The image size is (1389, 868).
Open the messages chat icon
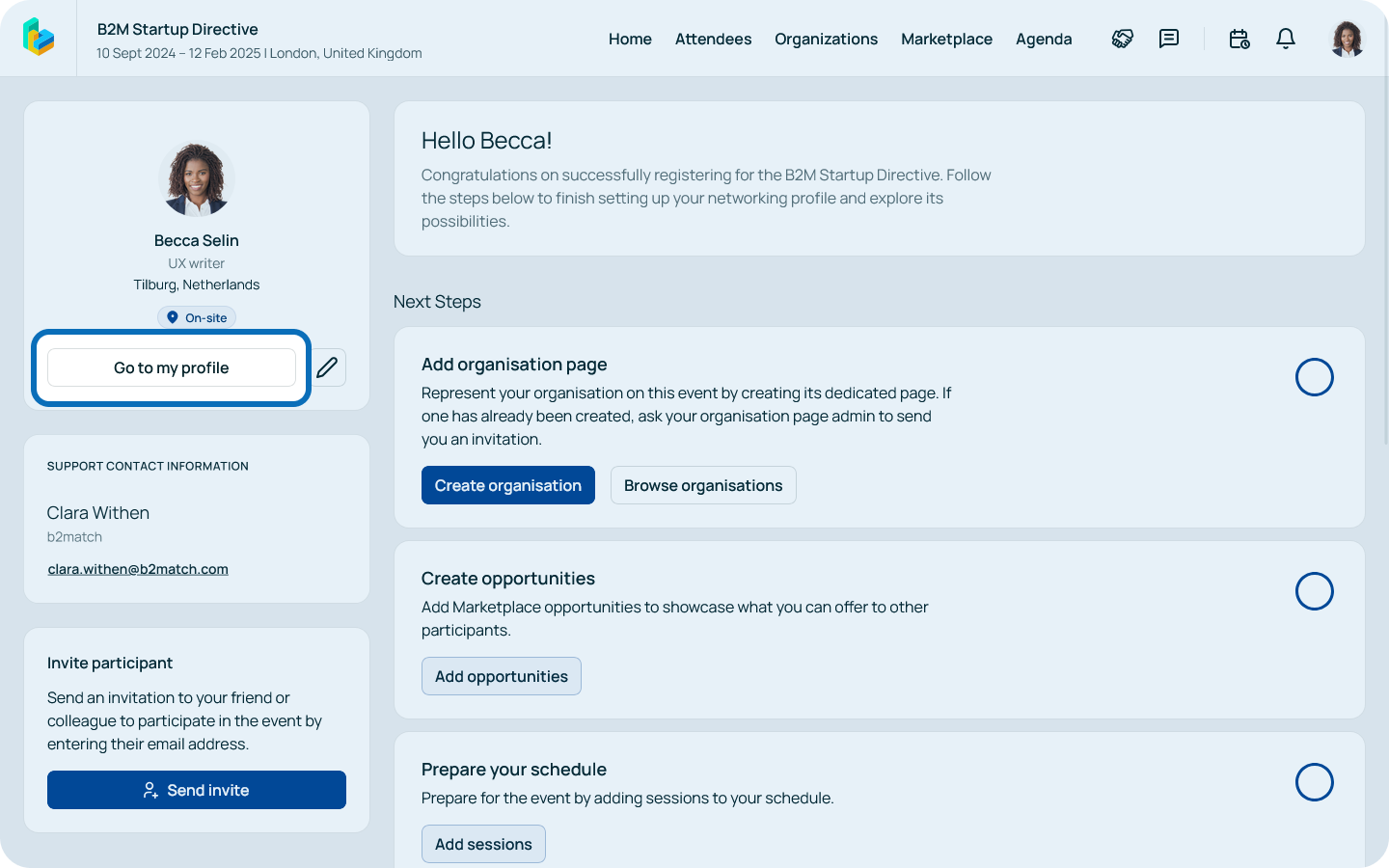coord(1169,39)
